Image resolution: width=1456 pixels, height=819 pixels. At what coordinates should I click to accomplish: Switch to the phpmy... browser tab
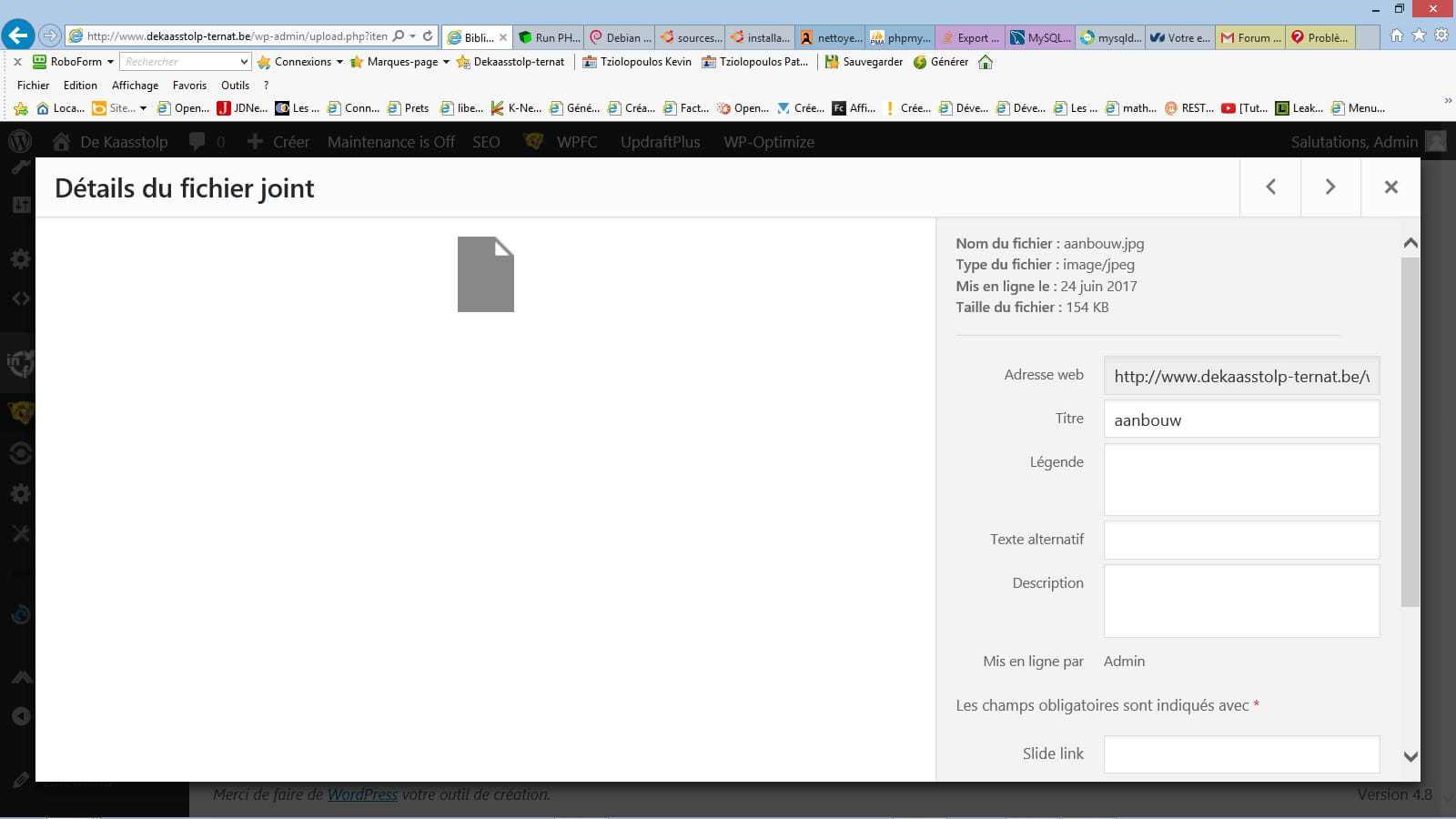[901, 37]
